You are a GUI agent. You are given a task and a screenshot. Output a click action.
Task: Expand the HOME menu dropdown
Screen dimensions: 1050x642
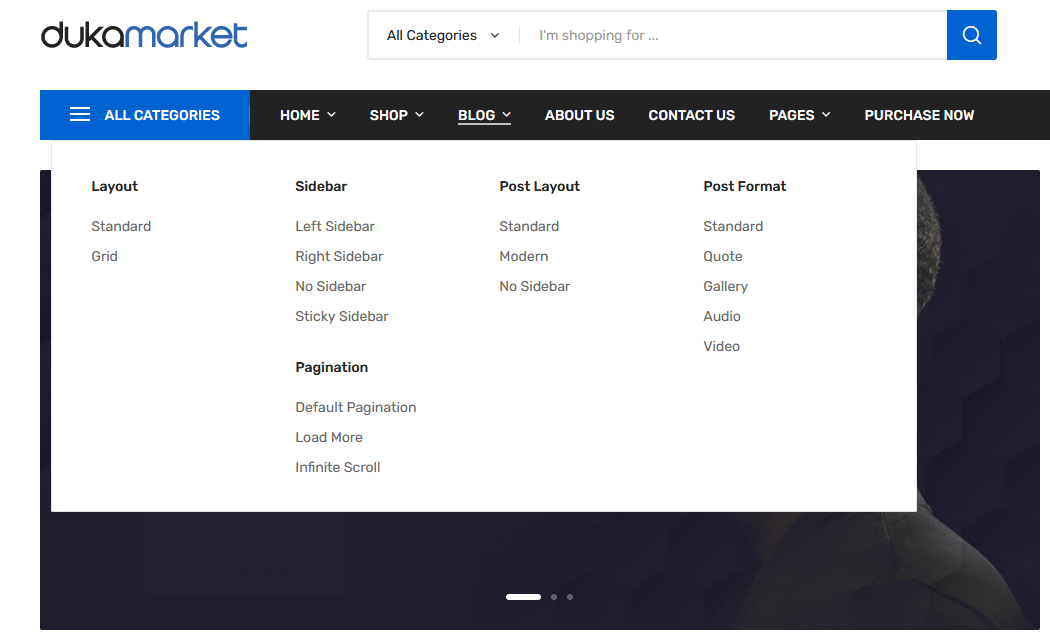pos(307,115)
